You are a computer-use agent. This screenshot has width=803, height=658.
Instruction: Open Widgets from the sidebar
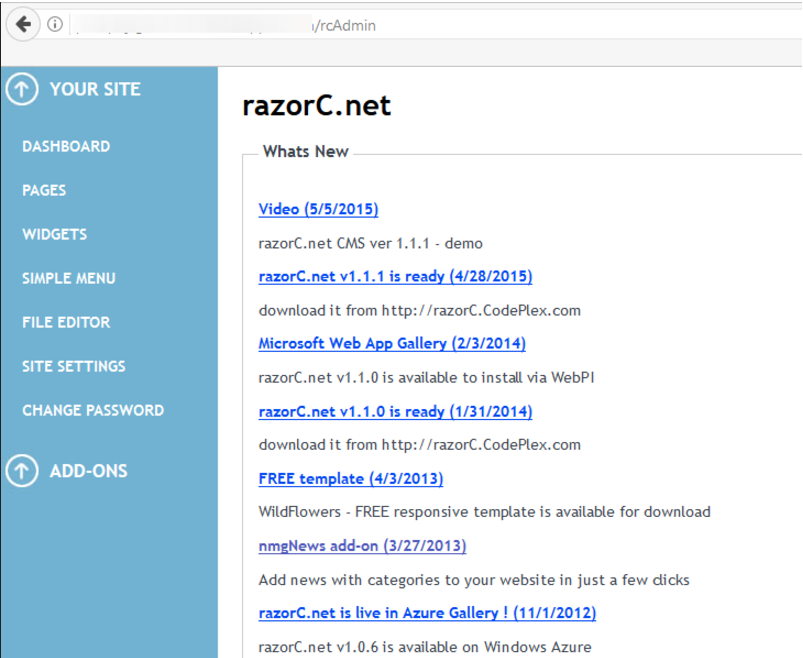[55, 235]
